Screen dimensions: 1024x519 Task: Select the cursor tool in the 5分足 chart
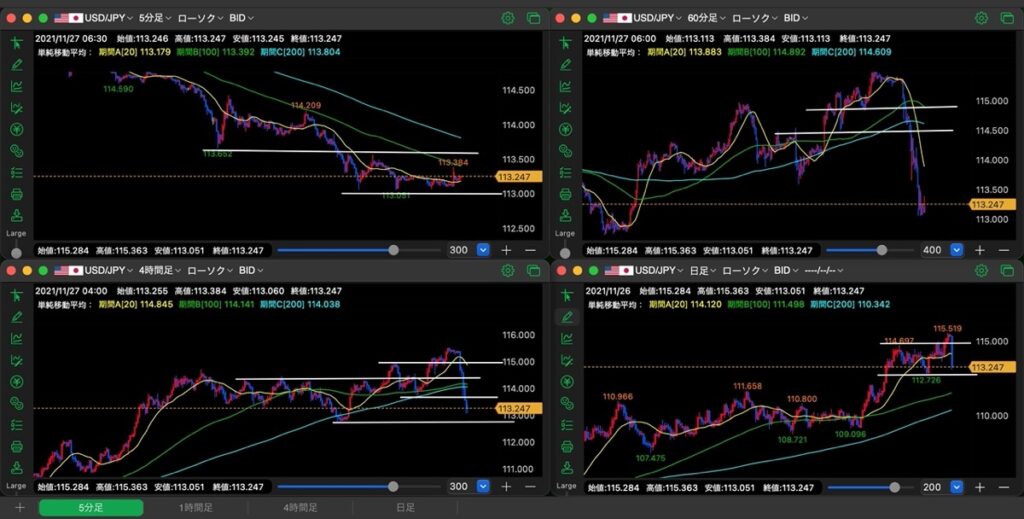coord(16,43)
